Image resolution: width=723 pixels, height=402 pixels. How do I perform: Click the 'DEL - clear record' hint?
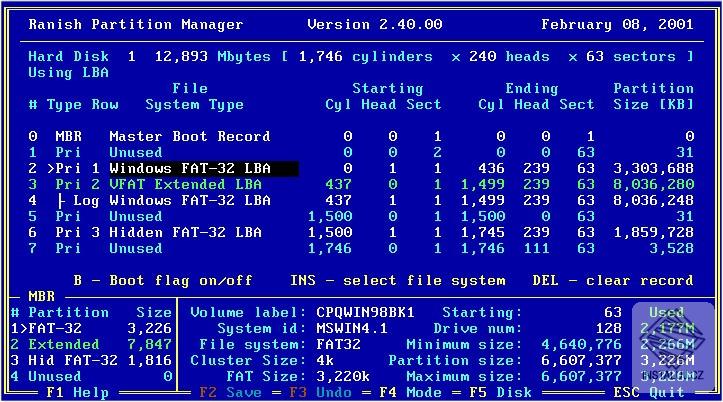[613, 280]
